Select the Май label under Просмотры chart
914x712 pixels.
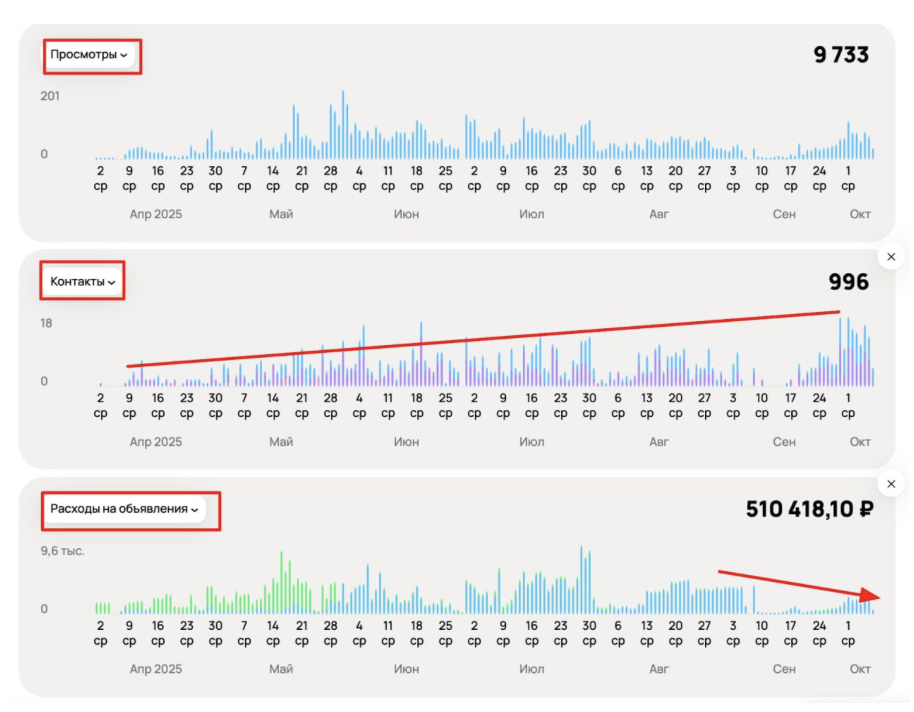tap(281, 214)
